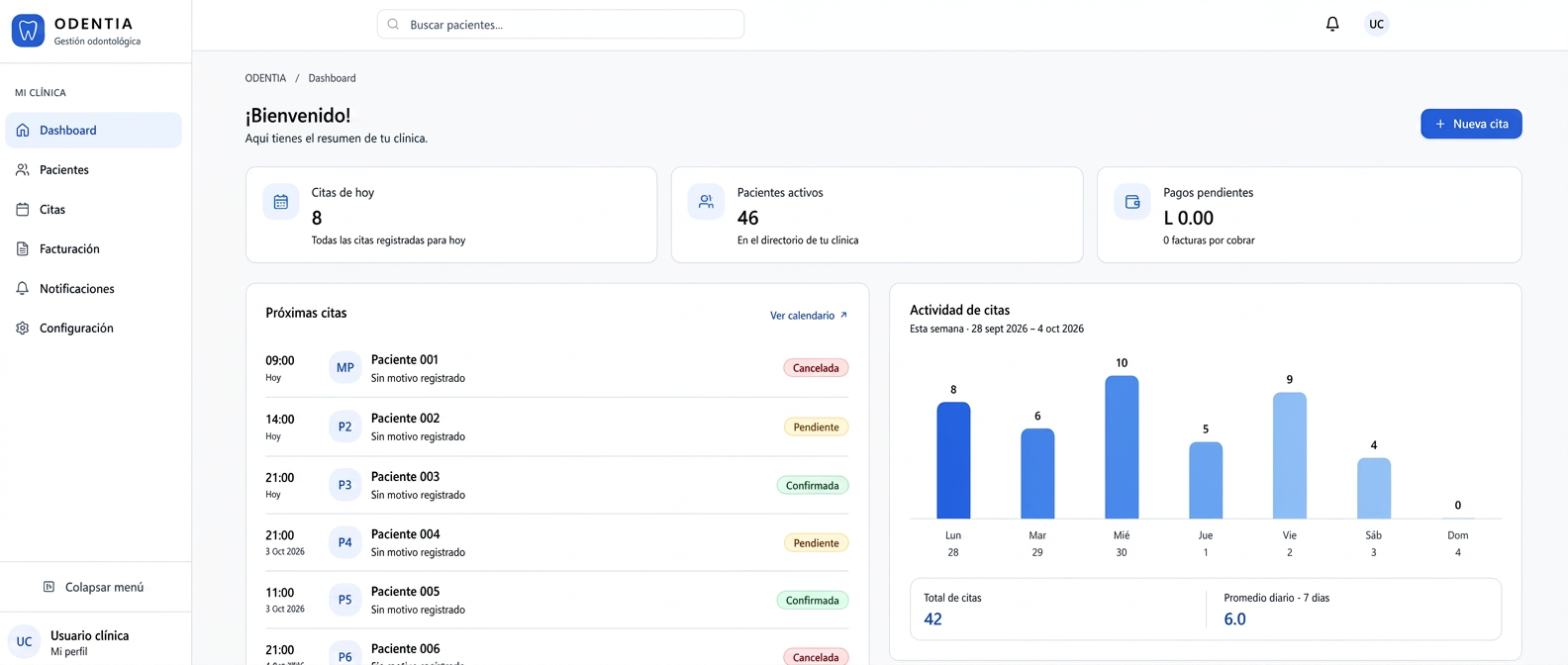Click the P5 avatar of Paciente 005
This screenshot has height=665, width=1568.
[x=344, y=600]
